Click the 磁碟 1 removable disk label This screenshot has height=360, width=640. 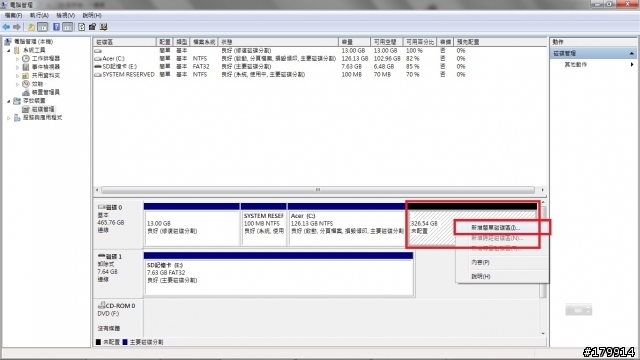click(118, 273)
